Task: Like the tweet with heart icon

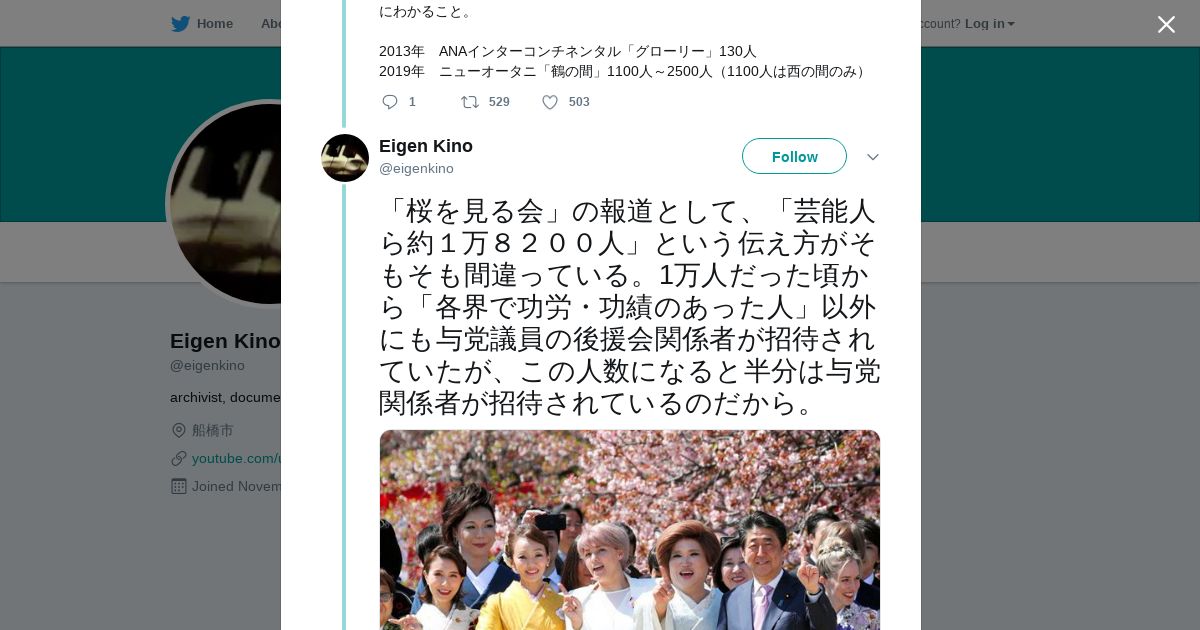Action: [550, 102]
